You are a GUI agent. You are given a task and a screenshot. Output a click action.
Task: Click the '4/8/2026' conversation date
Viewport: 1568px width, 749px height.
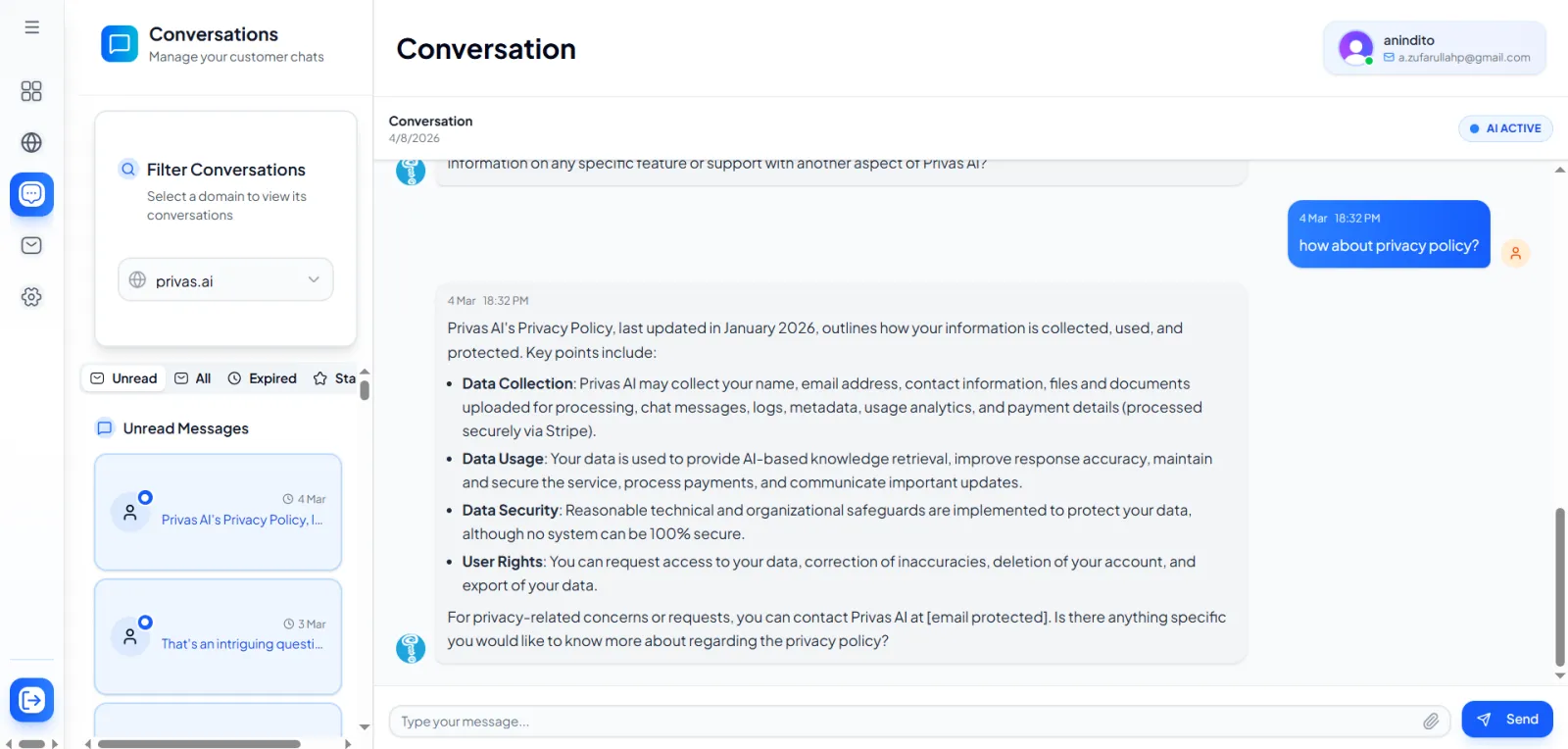415,138
